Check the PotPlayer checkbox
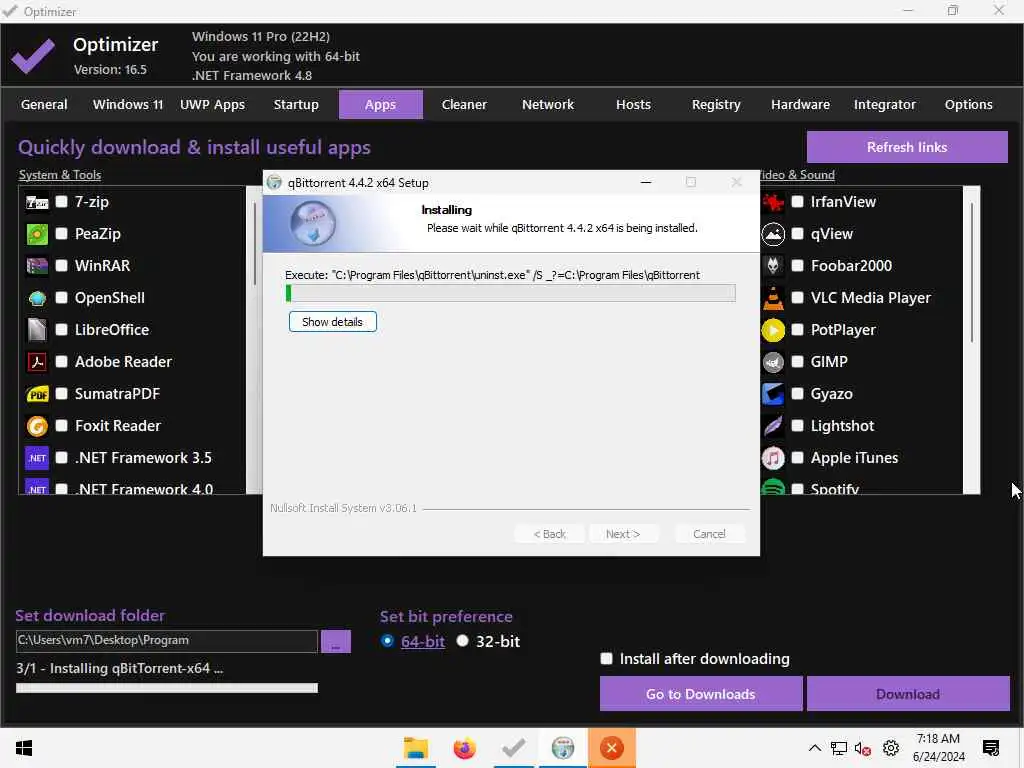Viewport: 1024px width, 768px height. click(797, 329)
